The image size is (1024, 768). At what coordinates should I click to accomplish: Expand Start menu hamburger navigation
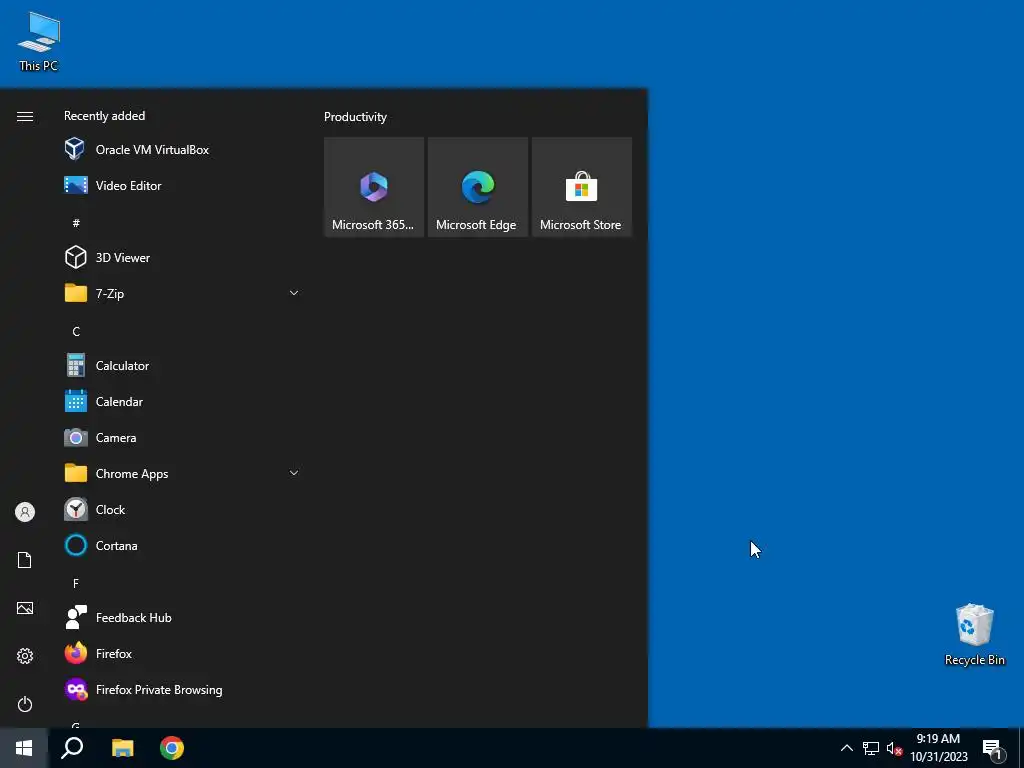25,116
